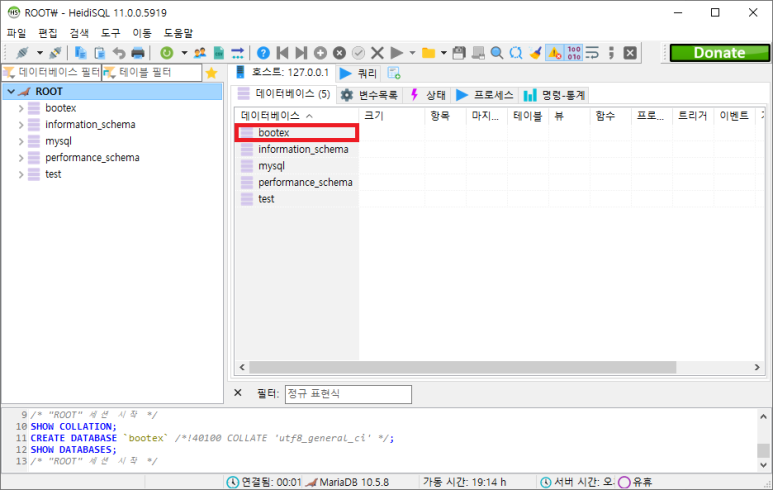Open the 도구 menu
The height and width of the screenshot is (490, 773).
tap(110, 33)
